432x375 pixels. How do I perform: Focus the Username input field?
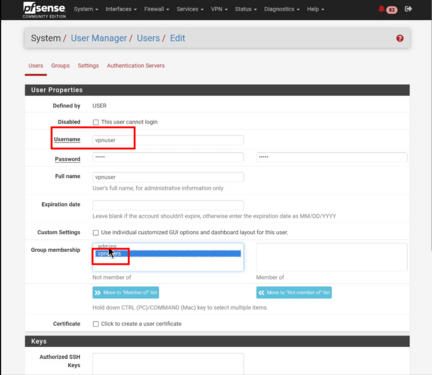[168, 140]
